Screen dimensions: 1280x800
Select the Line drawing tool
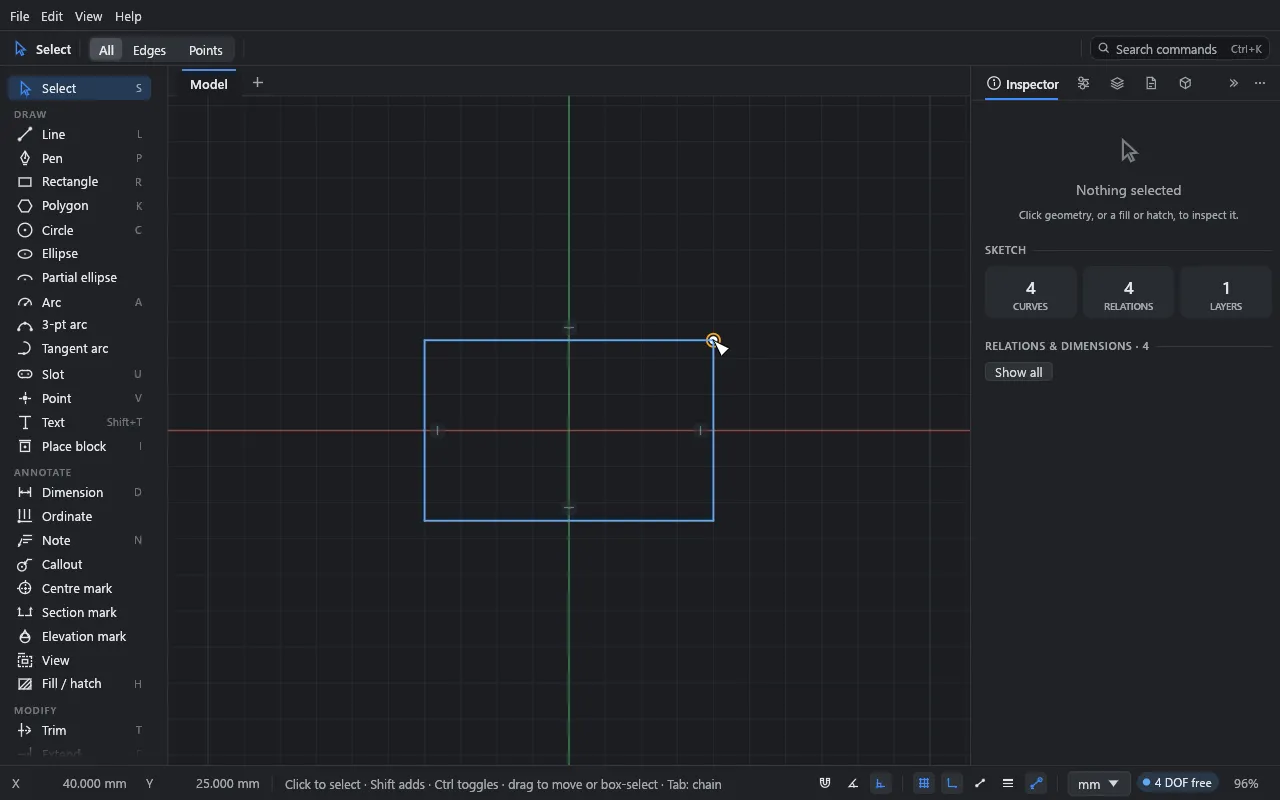pos(80,134)
